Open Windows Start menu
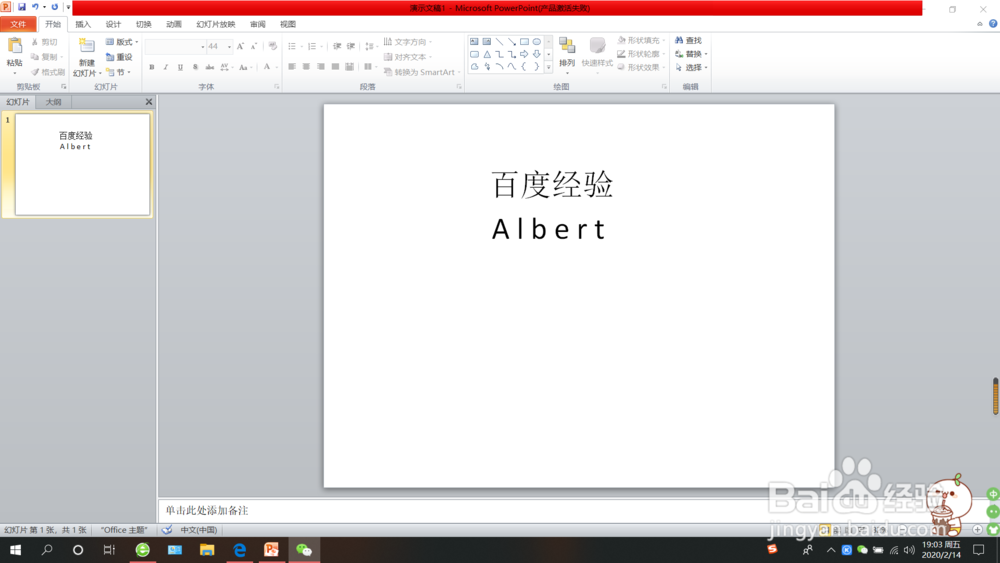Screen dimensions: 1000x563 pyautogui.click(x=15, y=550)
